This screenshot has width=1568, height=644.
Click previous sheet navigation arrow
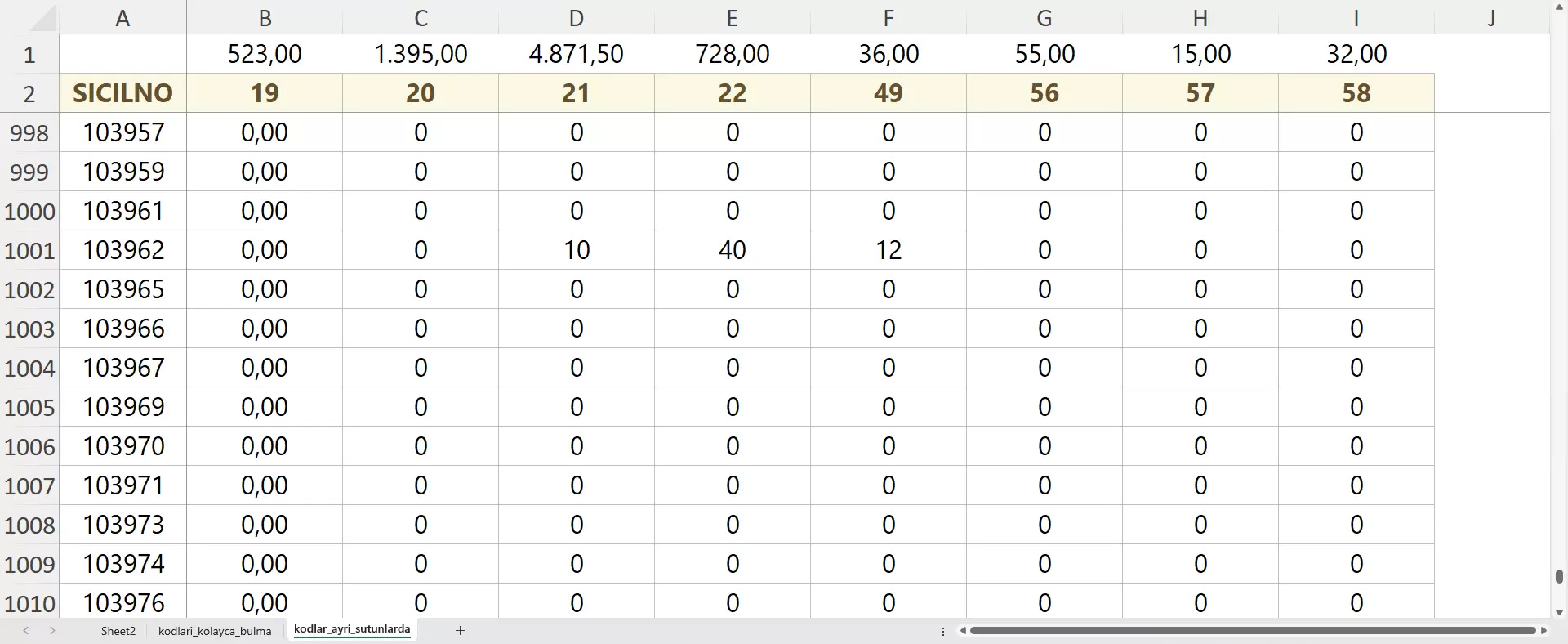pos(26,630)
